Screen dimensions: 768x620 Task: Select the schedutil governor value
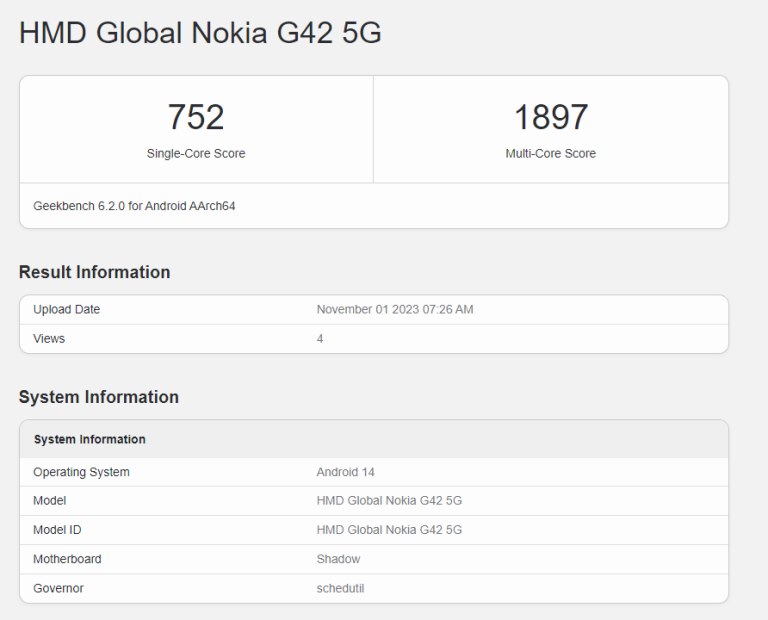340,588
